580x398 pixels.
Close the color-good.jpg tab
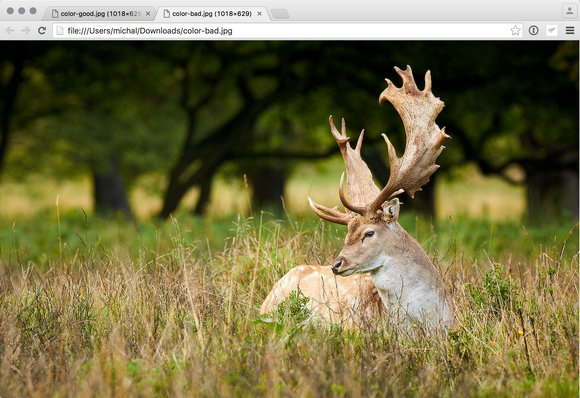click(x=148, y=14)
